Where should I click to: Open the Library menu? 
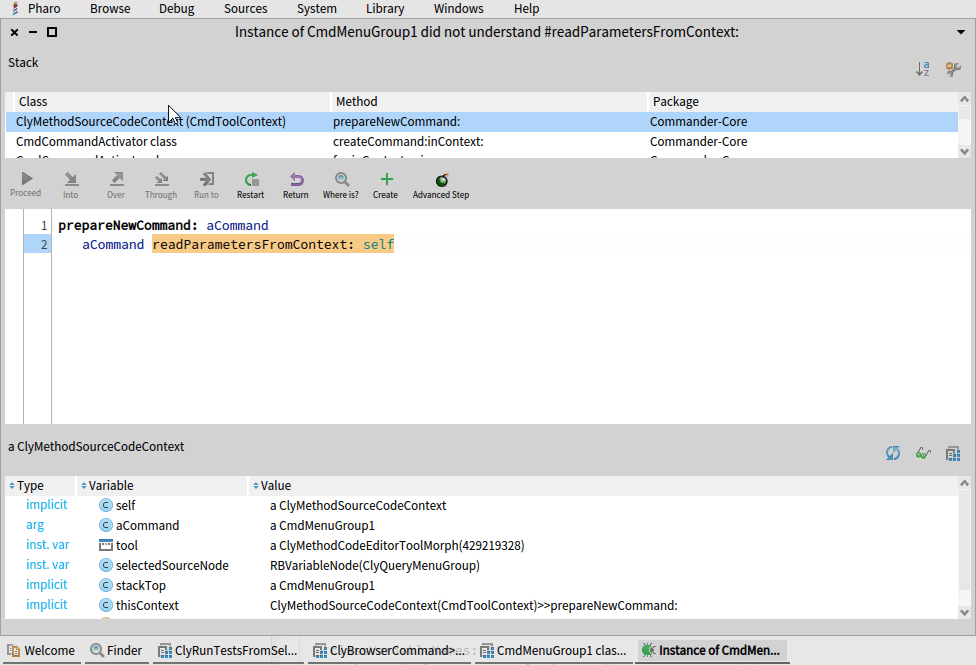(x=385, y=9)
